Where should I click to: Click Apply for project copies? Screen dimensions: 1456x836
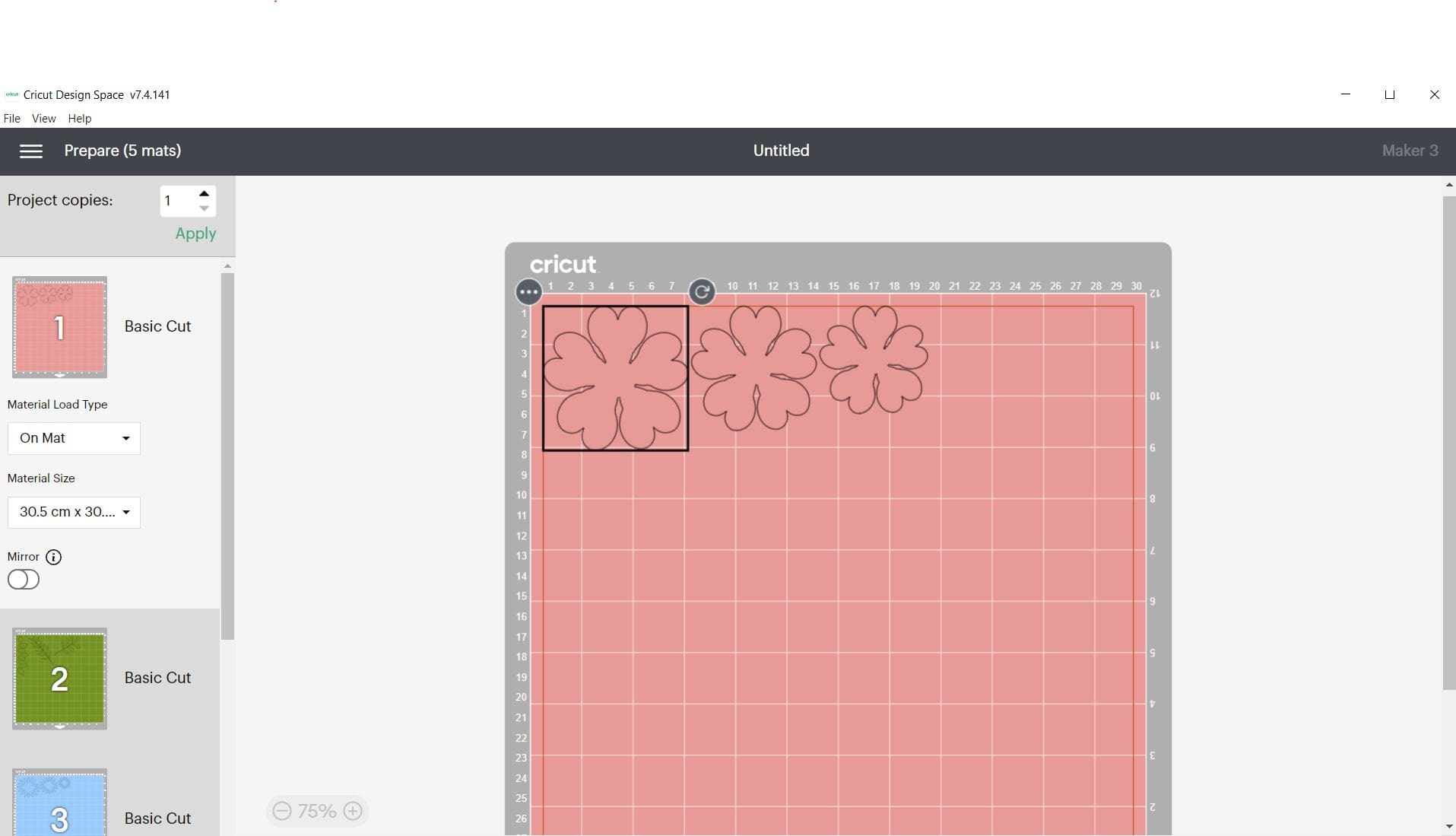pyautogui.click(x=195, y=234)
